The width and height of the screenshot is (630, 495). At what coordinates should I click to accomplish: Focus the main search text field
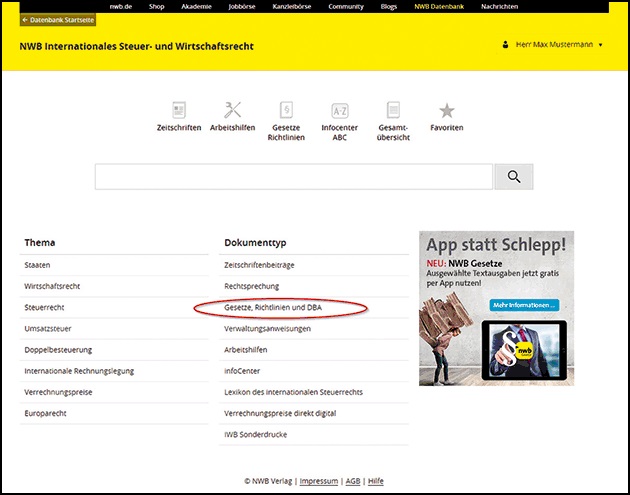pyautogui.click(x=293, y=177)
